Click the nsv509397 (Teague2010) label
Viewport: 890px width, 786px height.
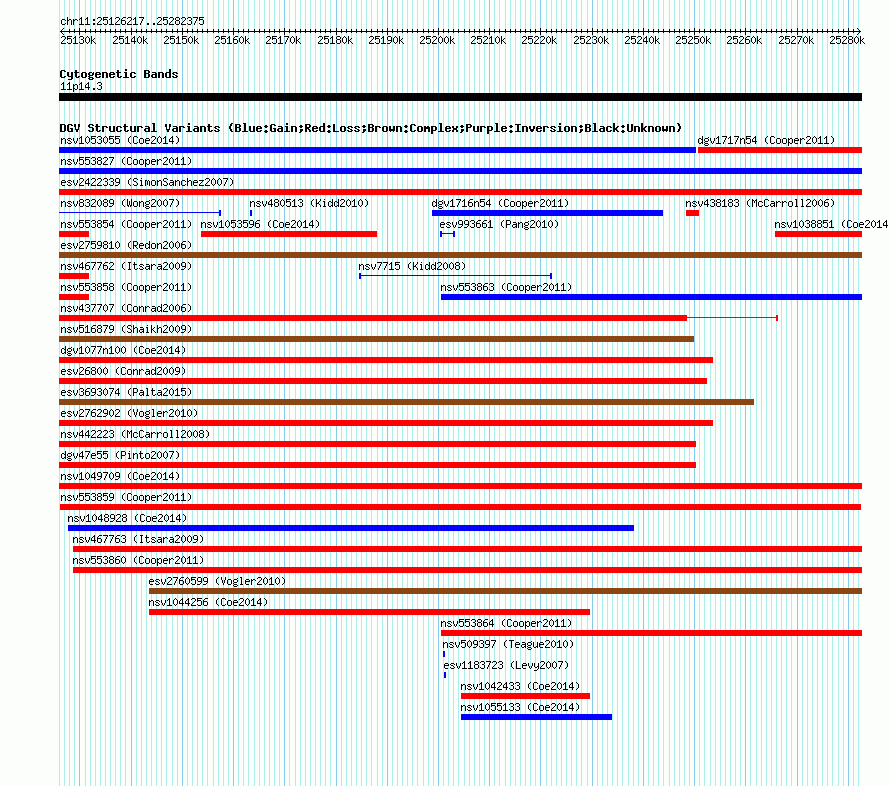click(x=508, y=644)
